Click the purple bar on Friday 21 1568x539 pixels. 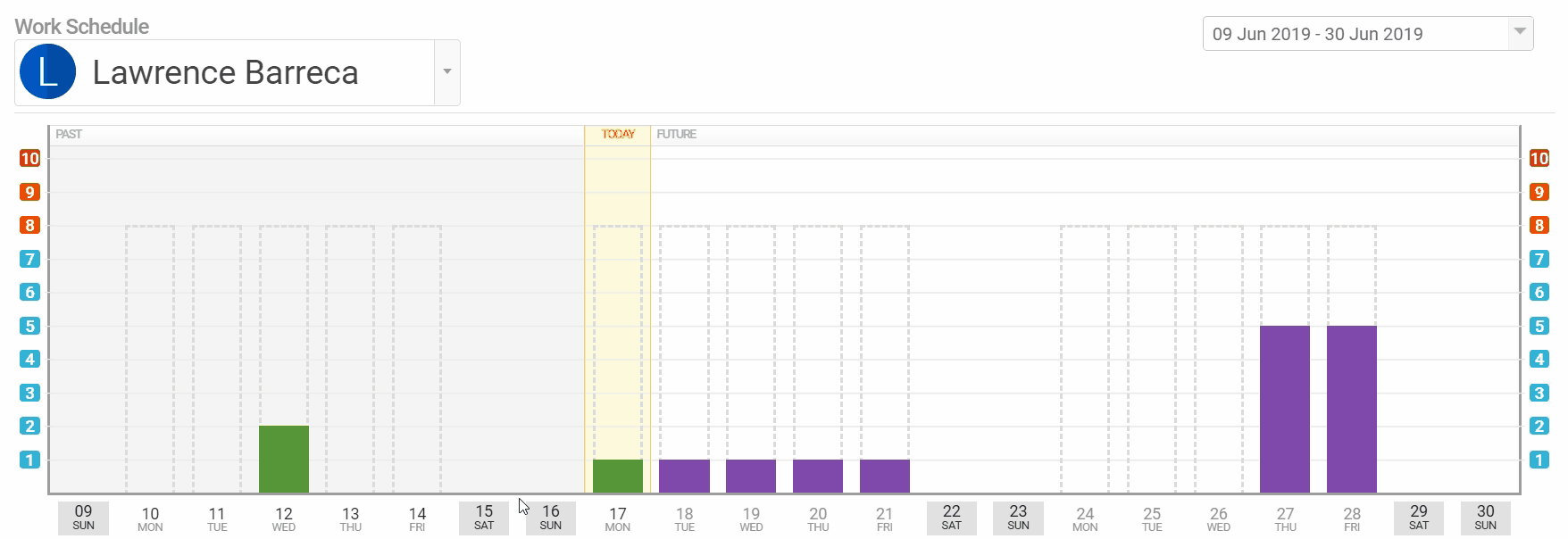click(x=884, y=476)
